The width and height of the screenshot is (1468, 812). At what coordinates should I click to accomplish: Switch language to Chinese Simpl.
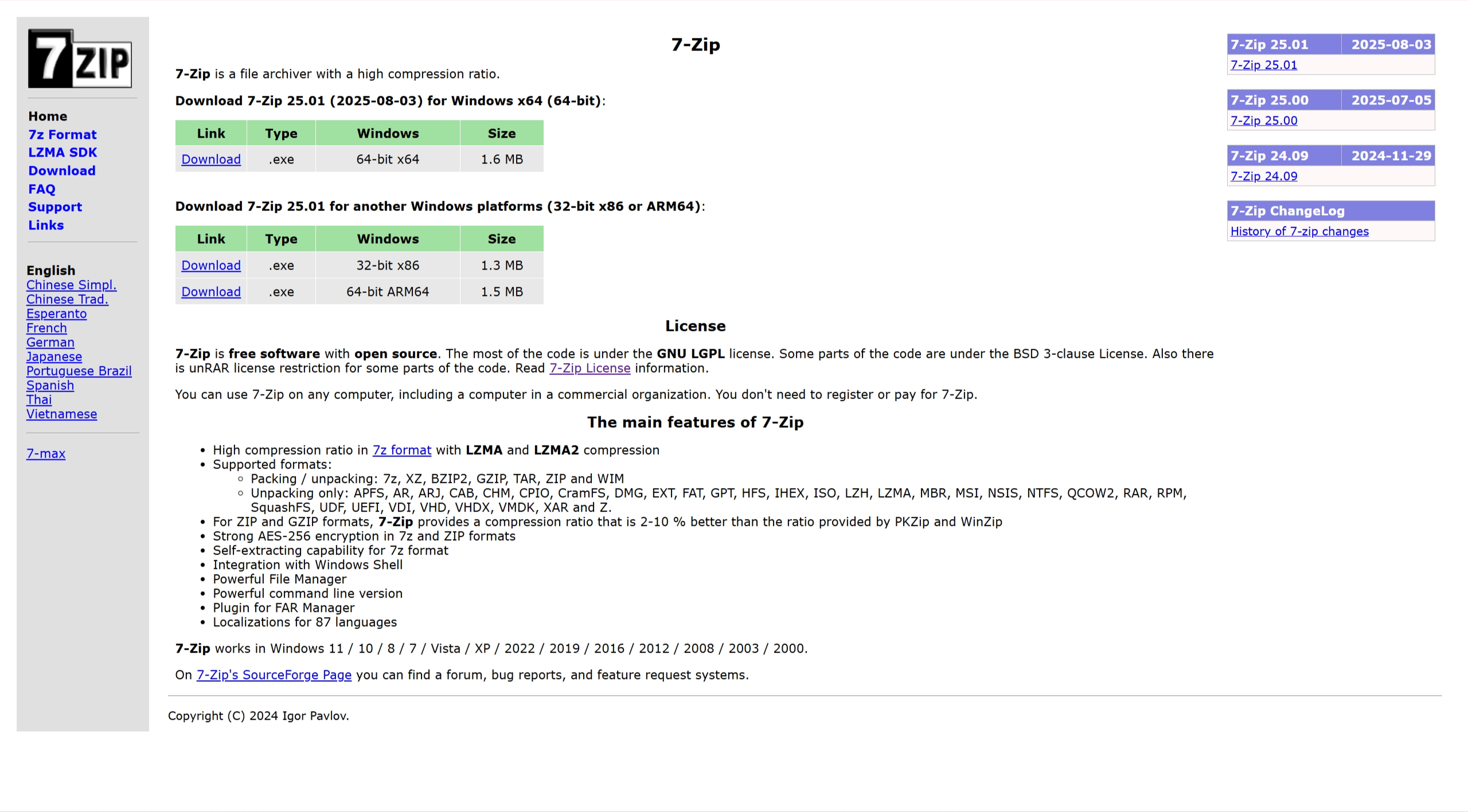71,285
